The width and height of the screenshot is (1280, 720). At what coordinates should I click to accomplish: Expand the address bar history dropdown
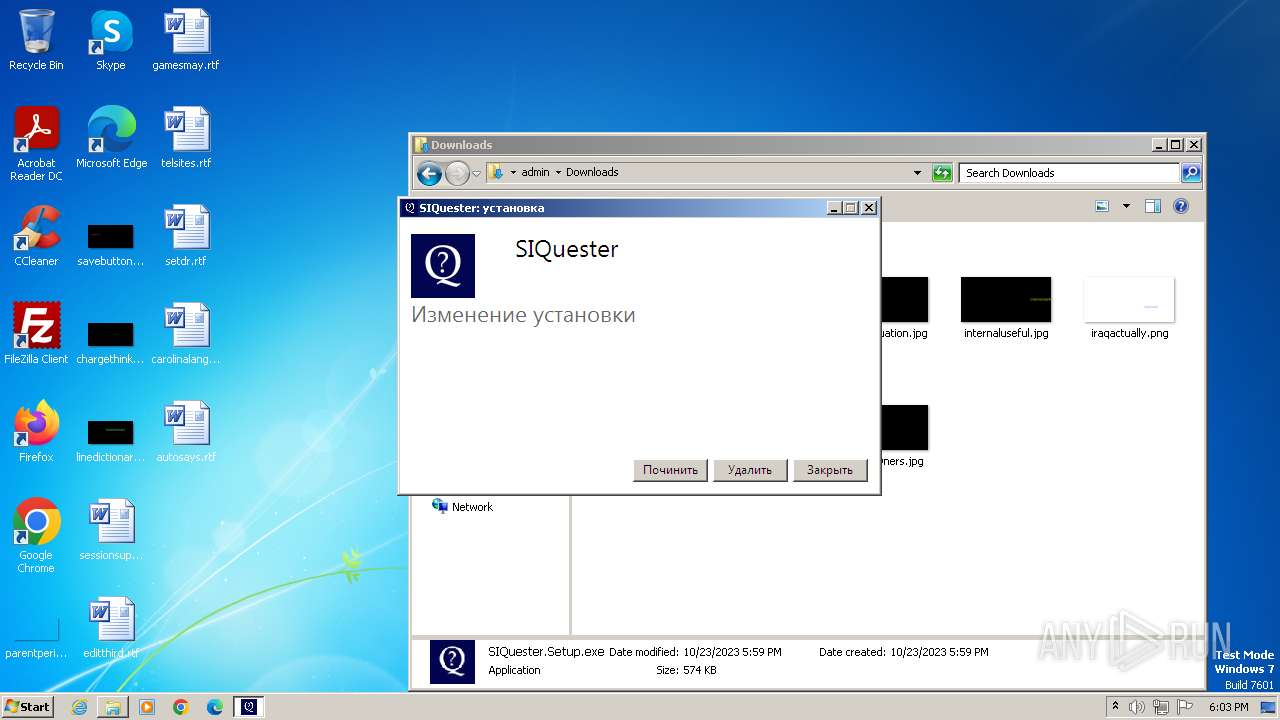coord(918,173)
